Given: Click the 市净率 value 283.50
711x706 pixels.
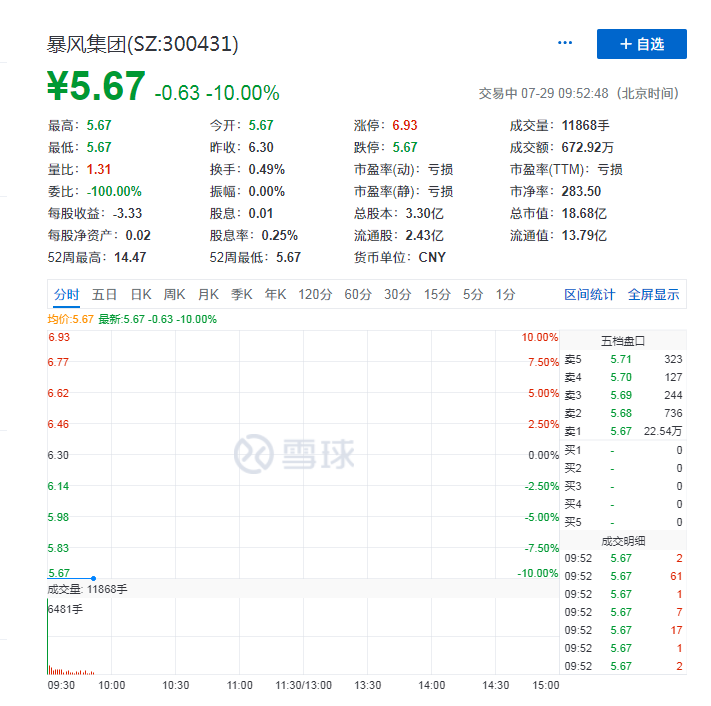Looking at the screenshot, I should pyautogui.click(x=581, y=191).
